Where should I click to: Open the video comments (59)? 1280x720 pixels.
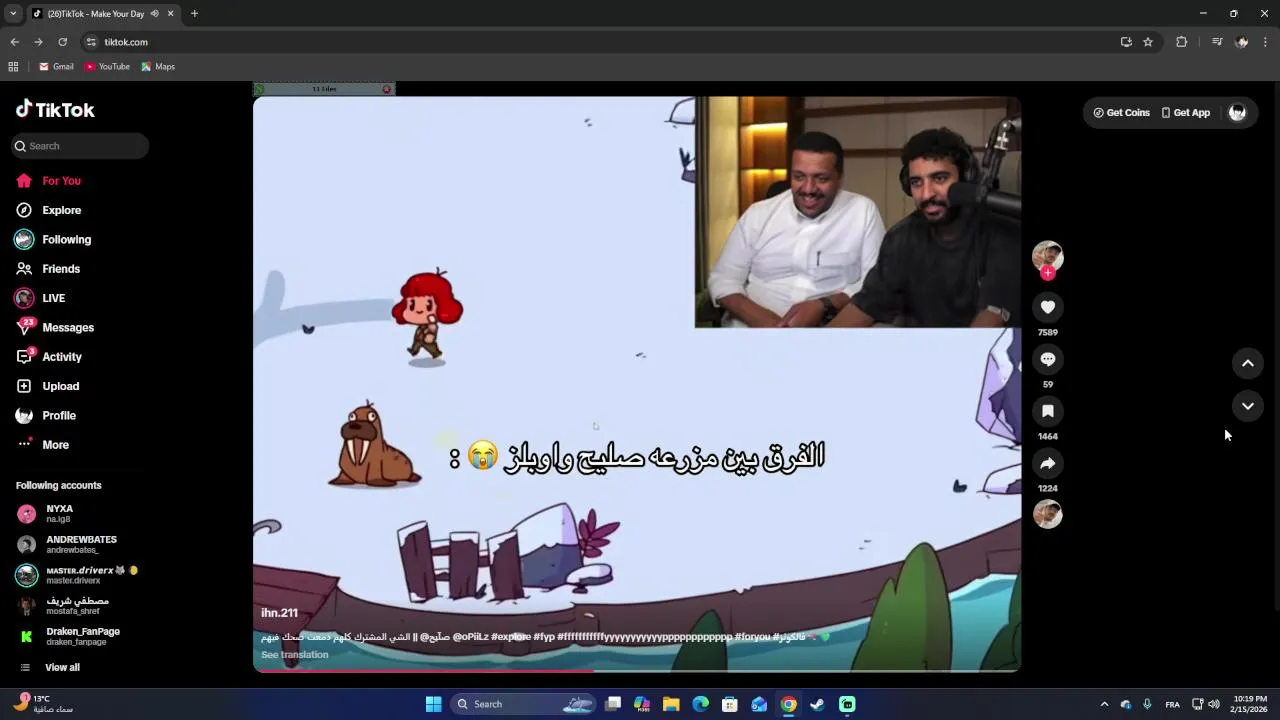(x=1047, y=359)
